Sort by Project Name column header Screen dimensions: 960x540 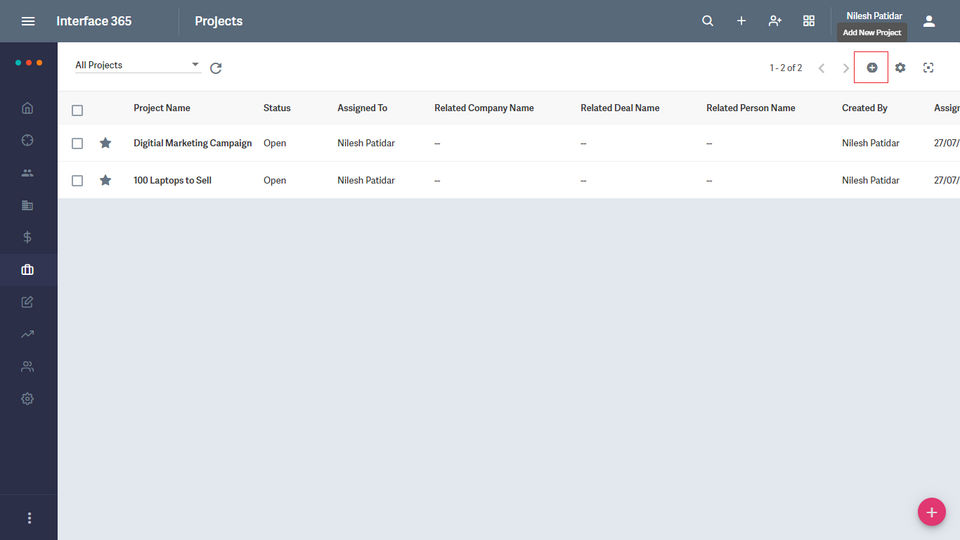pyautogui.click(x=162, y=108)
